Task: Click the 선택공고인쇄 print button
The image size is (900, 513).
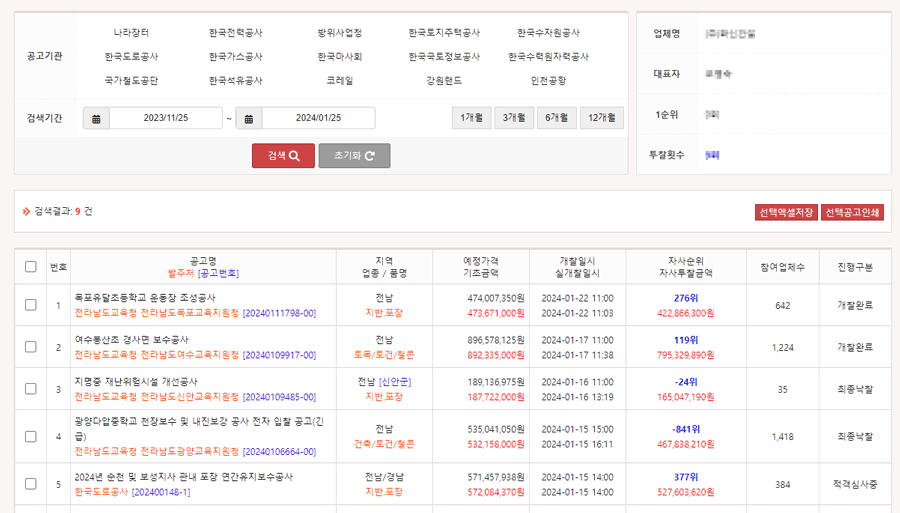Action: tap(852, 212)
